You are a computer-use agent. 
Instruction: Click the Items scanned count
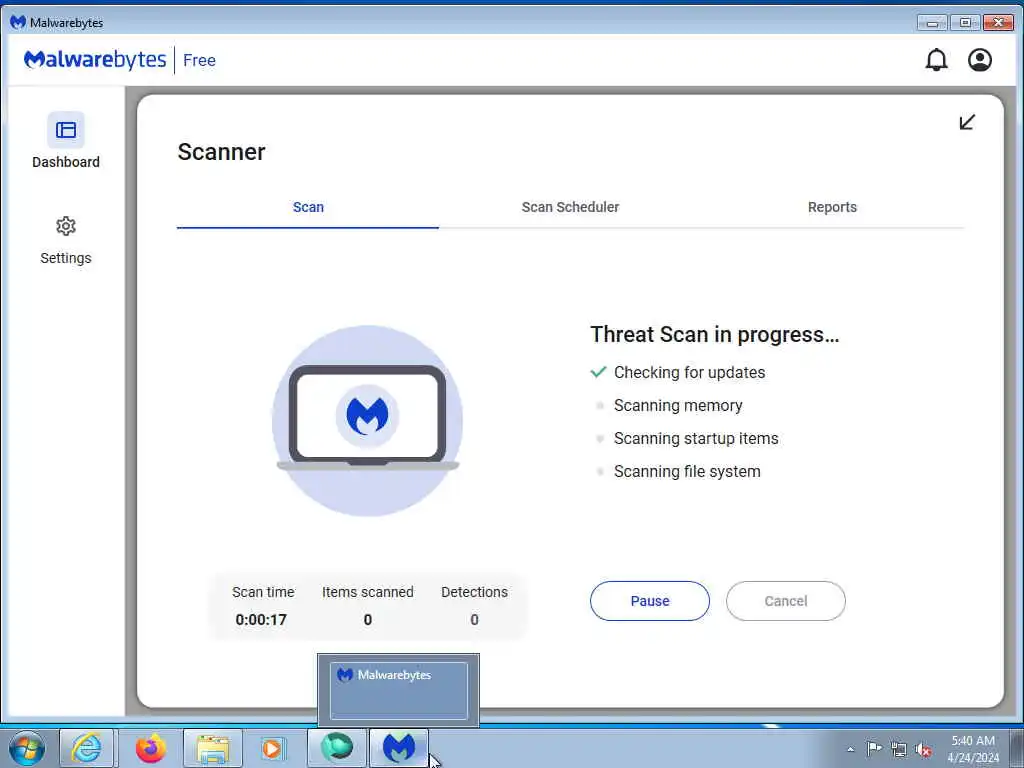point(368,620)
